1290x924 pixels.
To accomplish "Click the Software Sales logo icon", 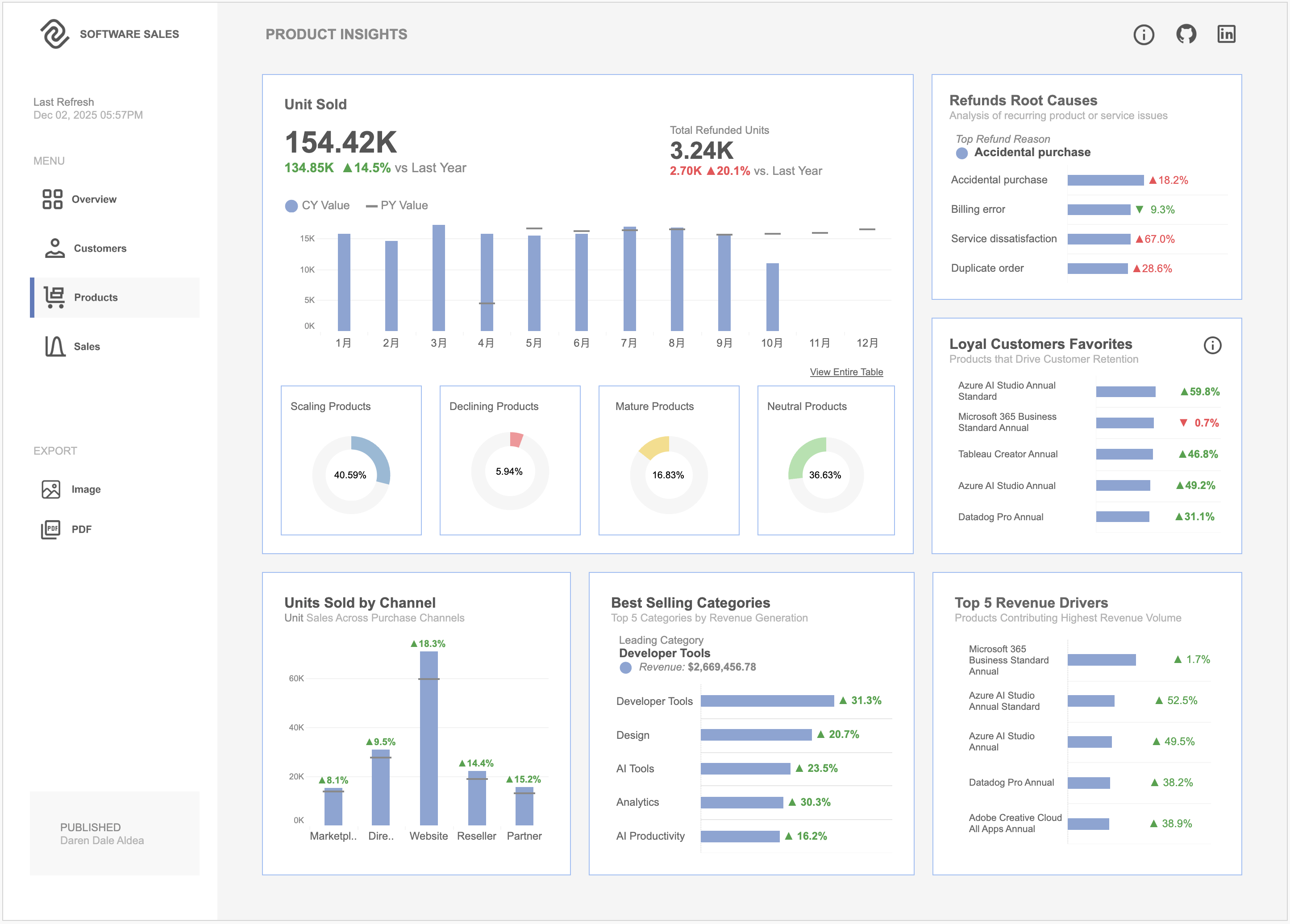I will tap(54, 34).
